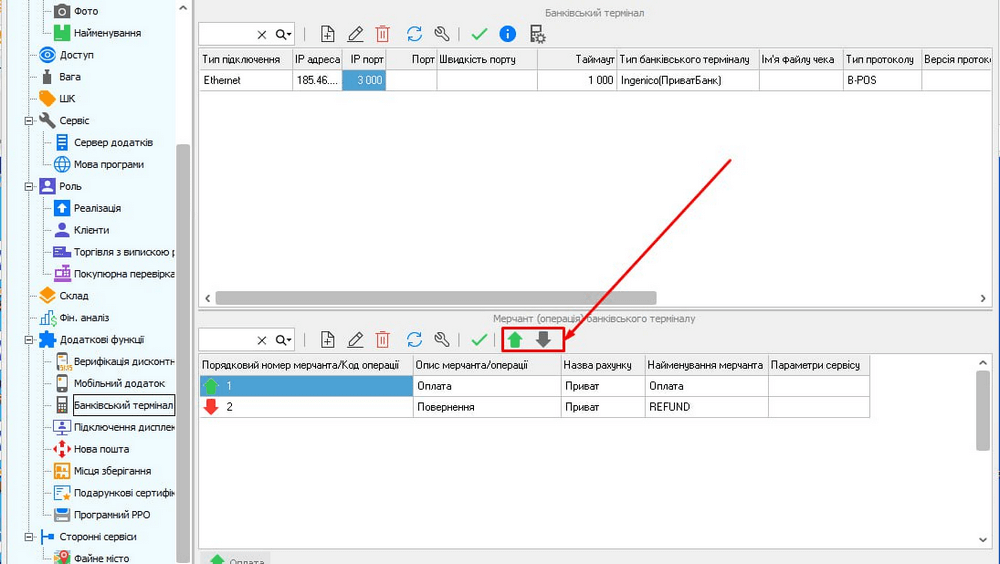This screenshot has width=1000, height=564.
Task: Open search options dropdown in terminal toolbar
Action: tap(284, 34)
